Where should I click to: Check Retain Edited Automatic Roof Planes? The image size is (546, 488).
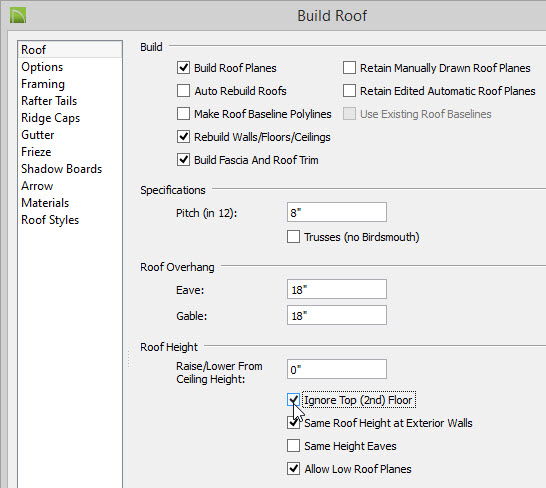349,91
